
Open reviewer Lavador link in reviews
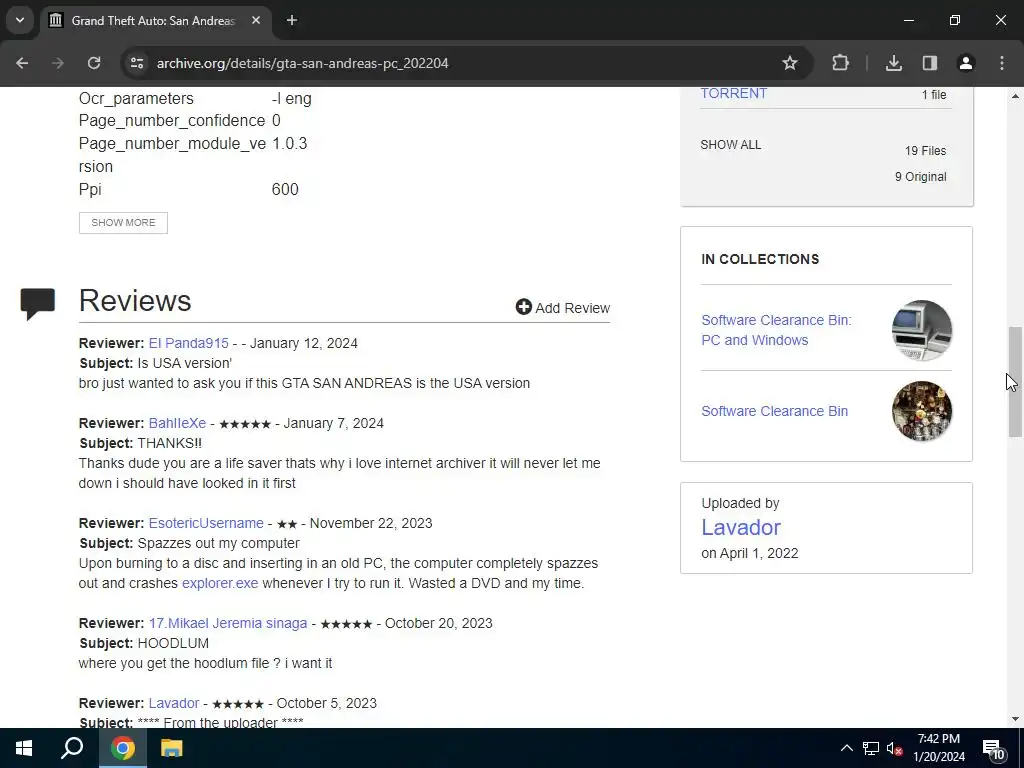pyautogui.click(x=174, y=703)
